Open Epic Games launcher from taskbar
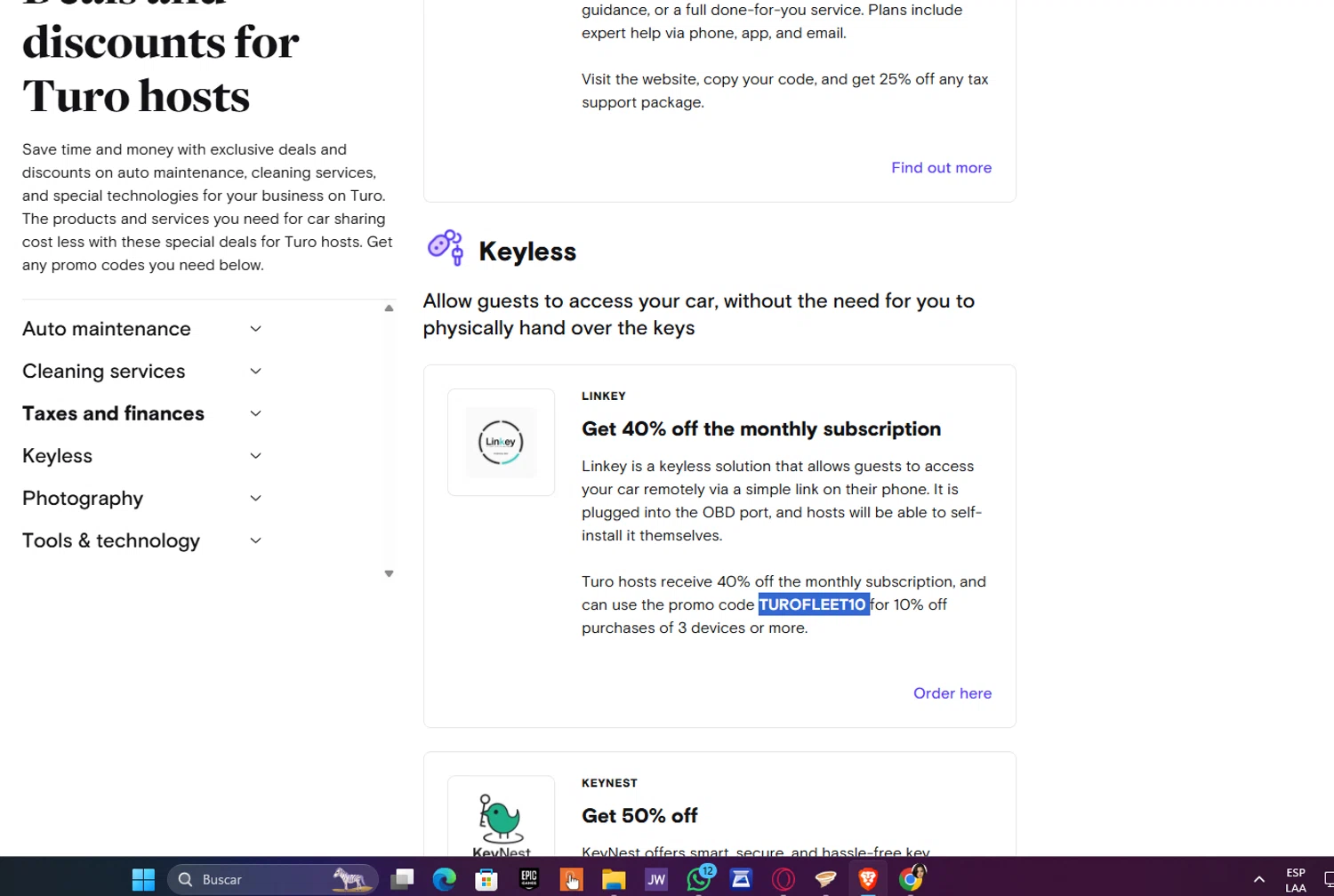 (529, 879)
